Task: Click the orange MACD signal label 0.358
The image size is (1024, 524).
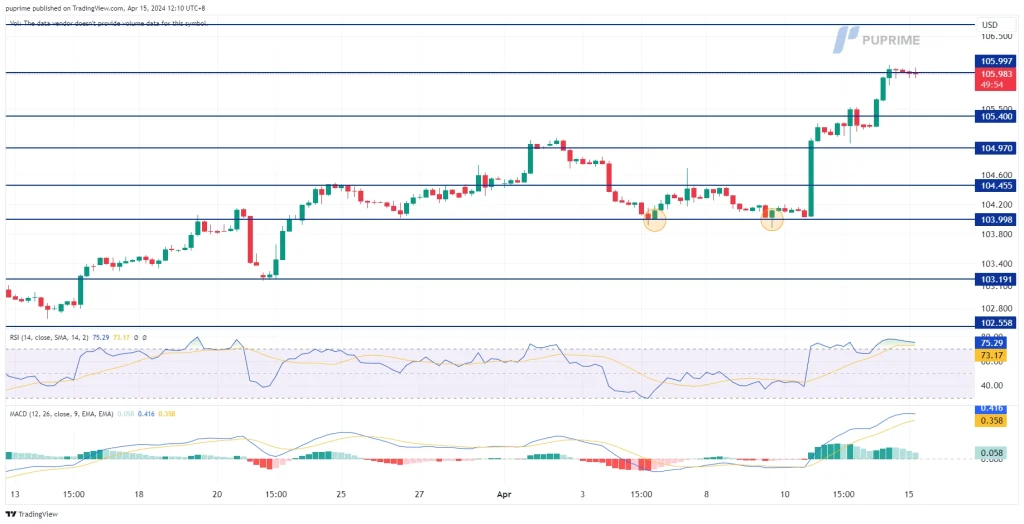Action: click(x=996, y=421)
